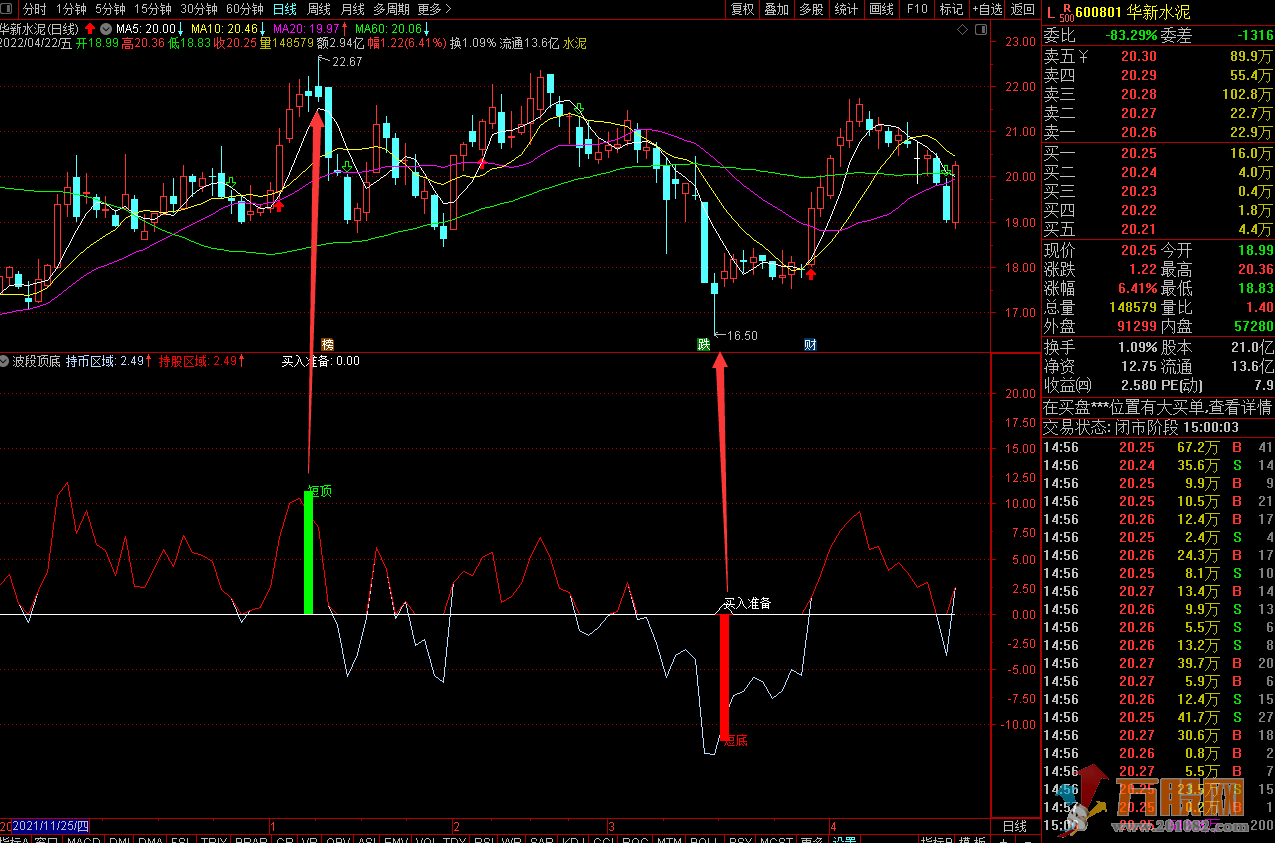Open the 统计 statistics button
This screenshot has height=843, width=1275.
tap(846, 9)
